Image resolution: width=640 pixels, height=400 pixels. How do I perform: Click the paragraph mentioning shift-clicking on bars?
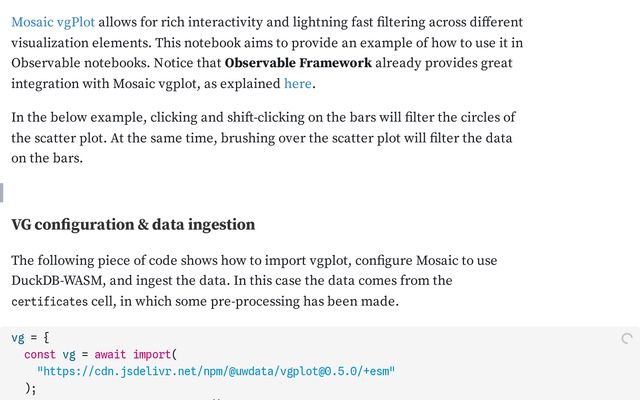263,138
